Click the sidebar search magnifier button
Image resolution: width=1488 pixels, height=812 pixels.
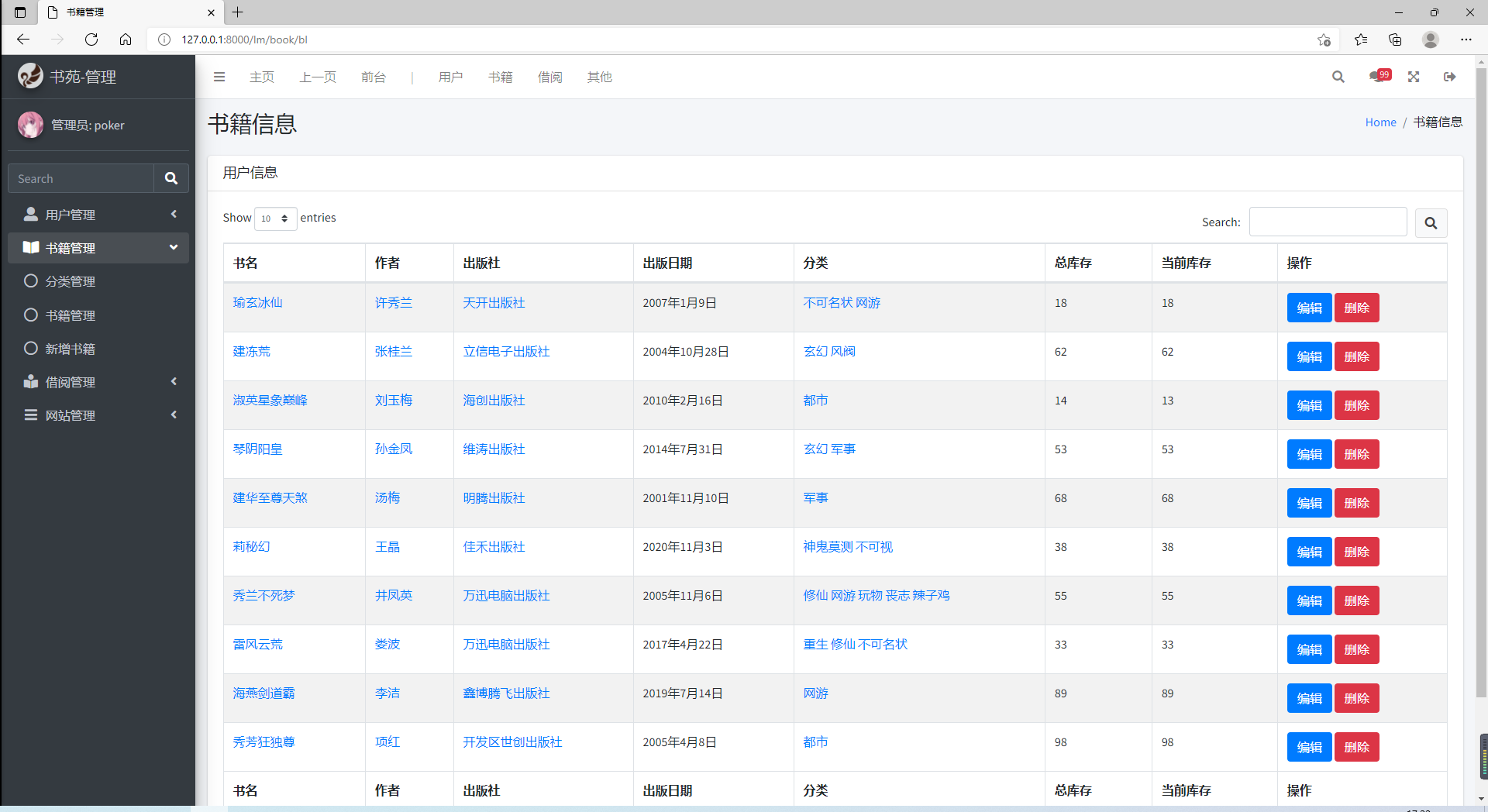tap(171, 178)
